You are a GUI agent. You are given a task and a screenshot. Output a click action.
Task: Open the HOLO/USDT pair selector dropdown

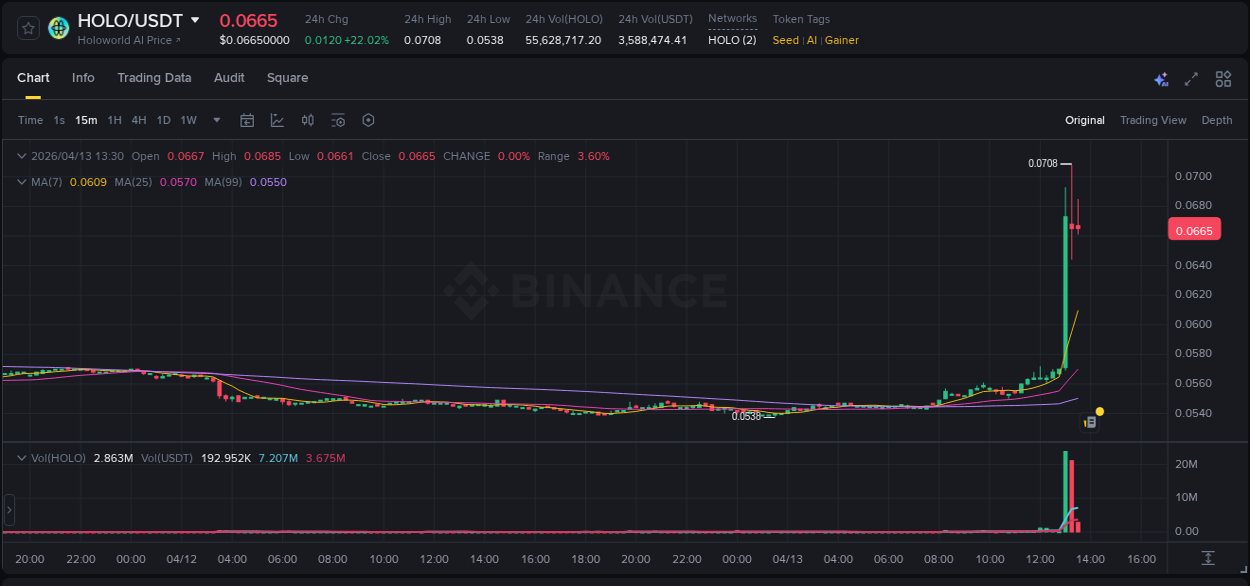[x=195, y=20]
